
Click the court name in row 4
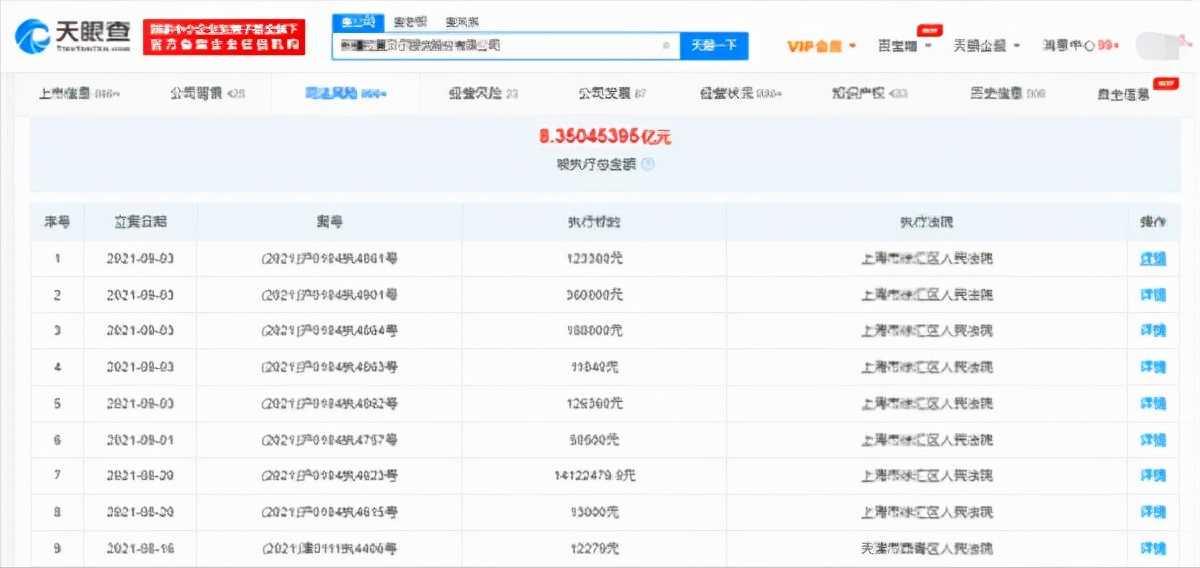pos(925,367)
